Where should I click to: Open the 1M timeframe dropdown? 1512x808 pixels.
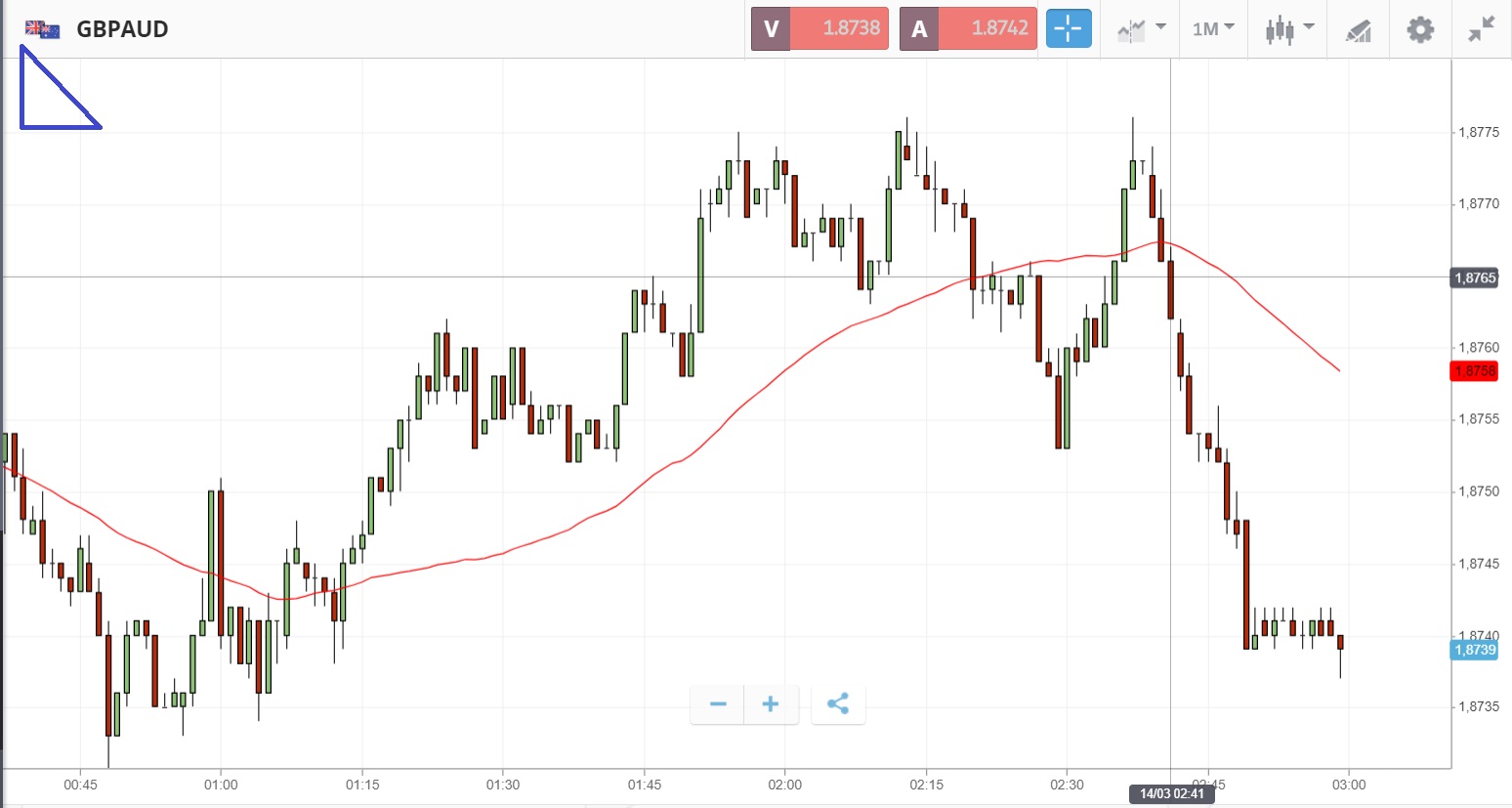pos(1213,29)
